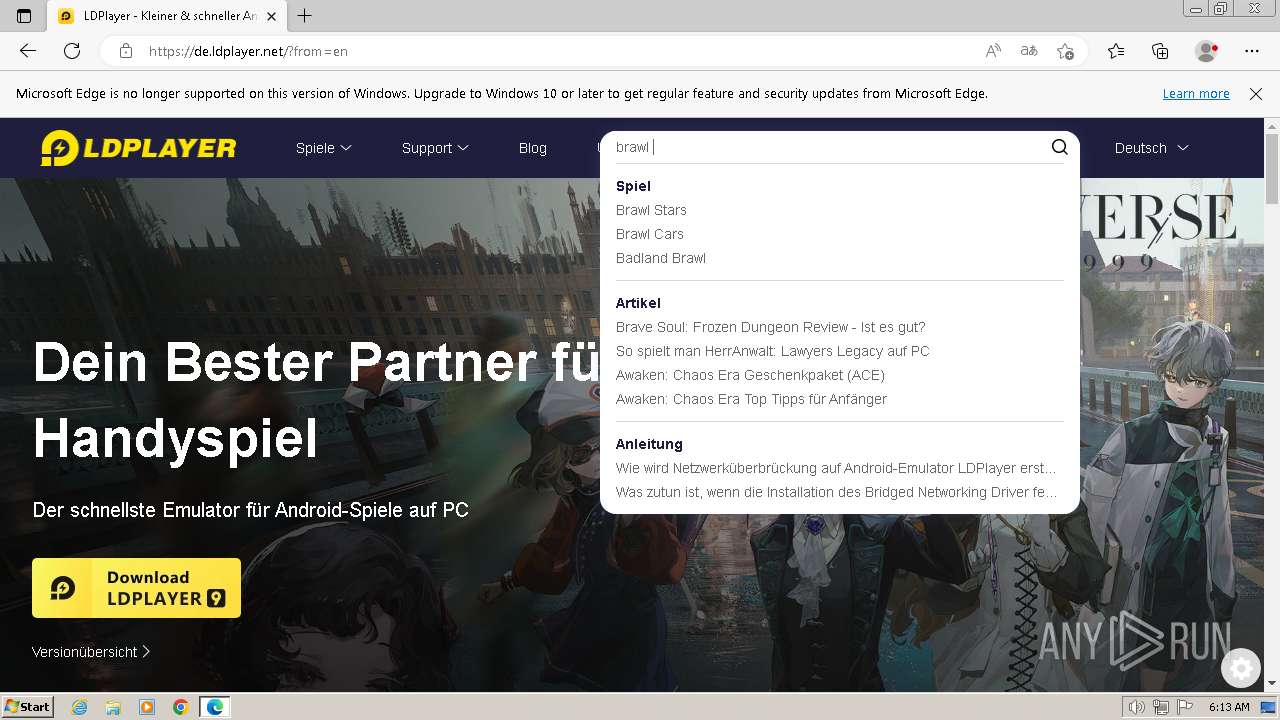Click the scrollbar down arrow

[x=1272, y=684]
